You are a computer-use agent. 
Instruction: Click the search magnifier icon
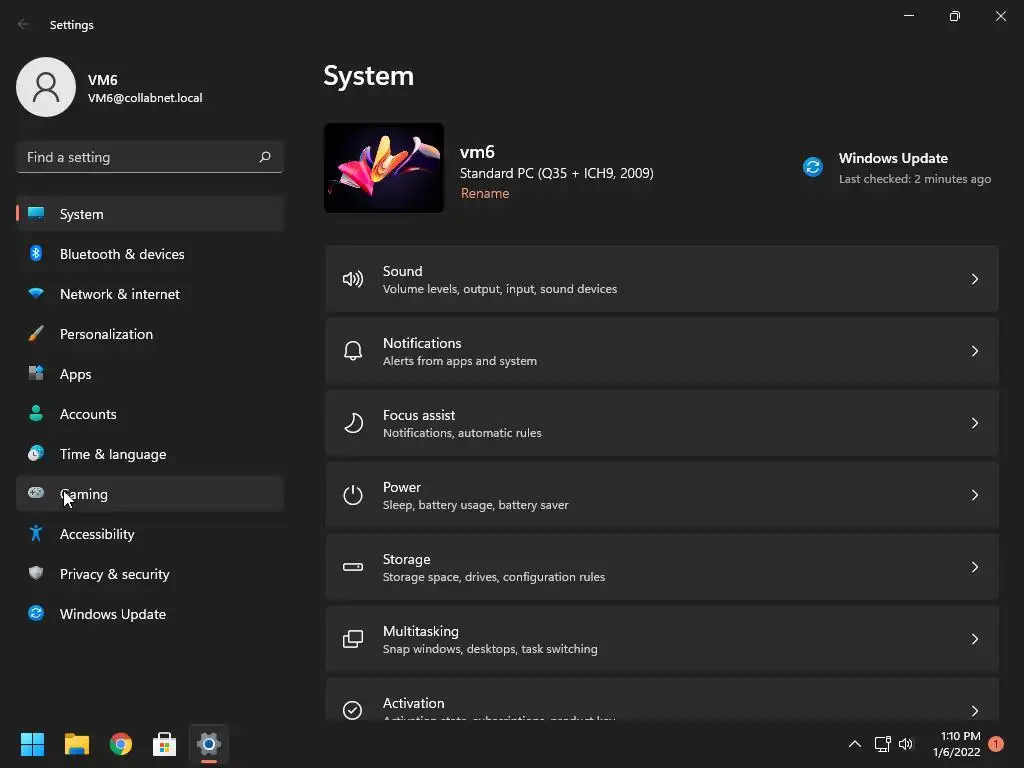[264, 157]
